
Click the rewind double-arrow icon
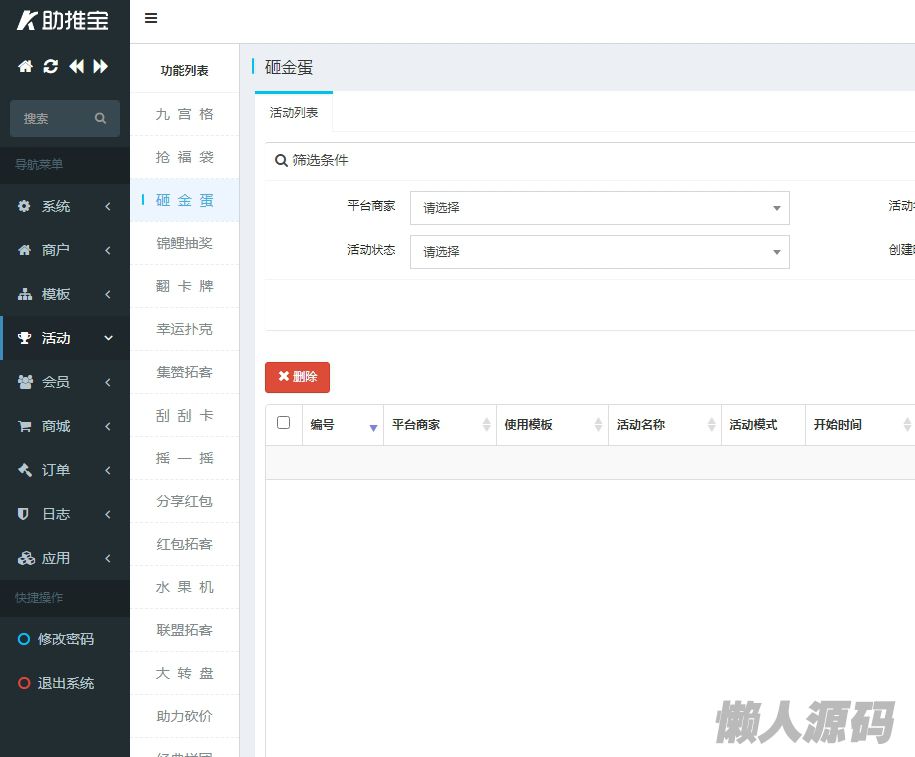point(76,67)
